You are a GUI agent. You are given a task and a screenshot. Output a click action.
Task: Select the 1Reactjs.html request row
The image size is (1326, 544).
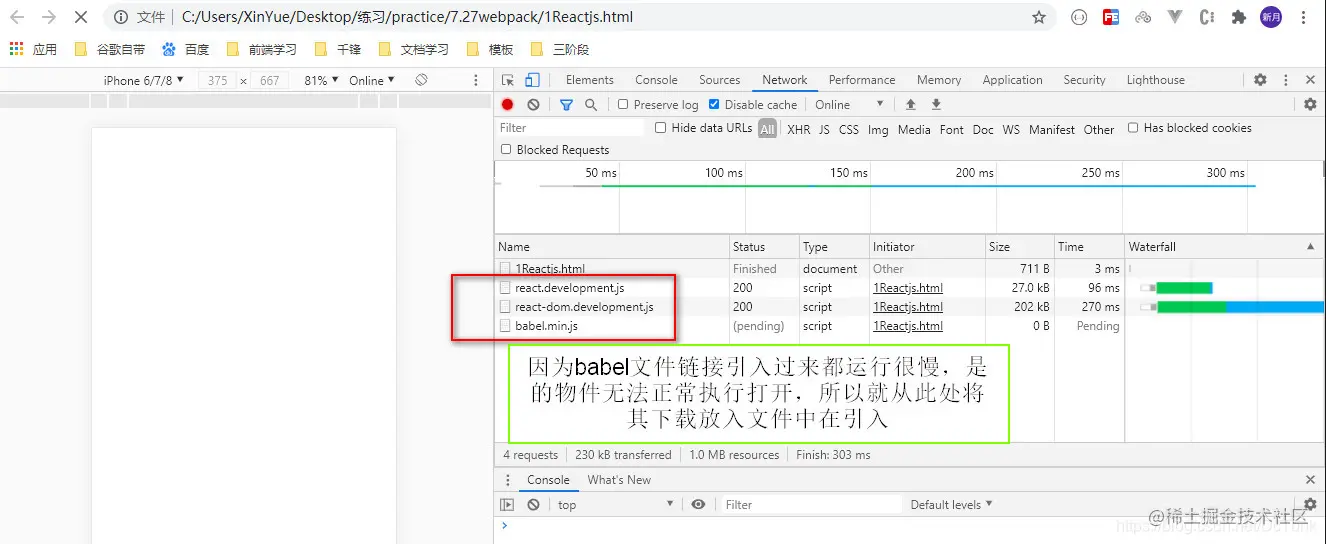pyautogui.click(x=910, y=269)
